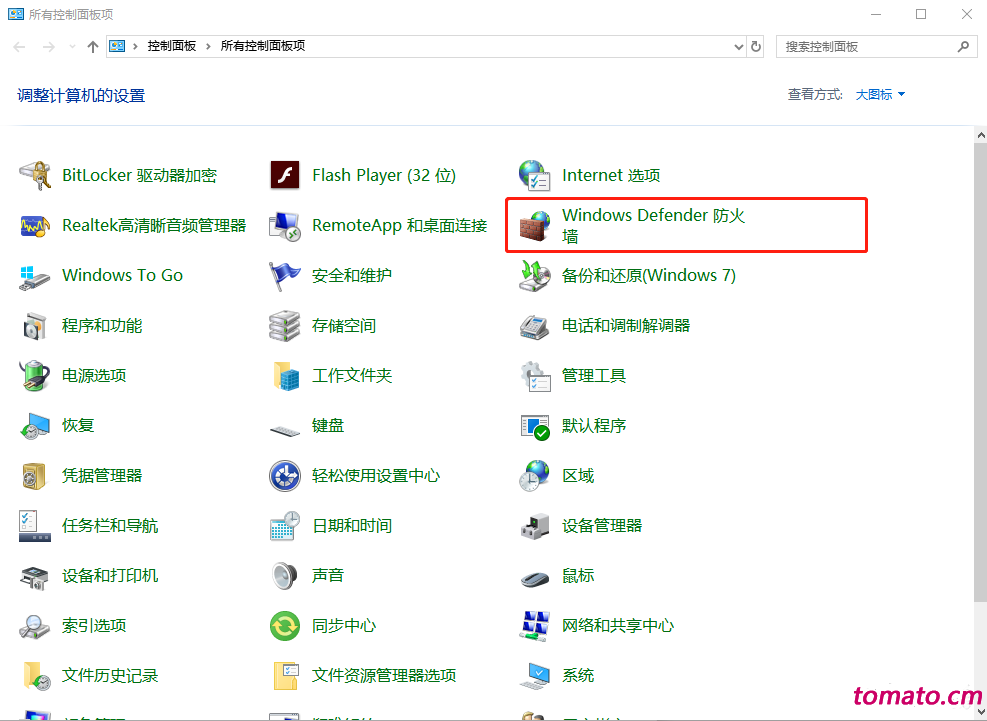Click the 轻松使用设置中心 icon
The image size is (987, 721).
285,476
